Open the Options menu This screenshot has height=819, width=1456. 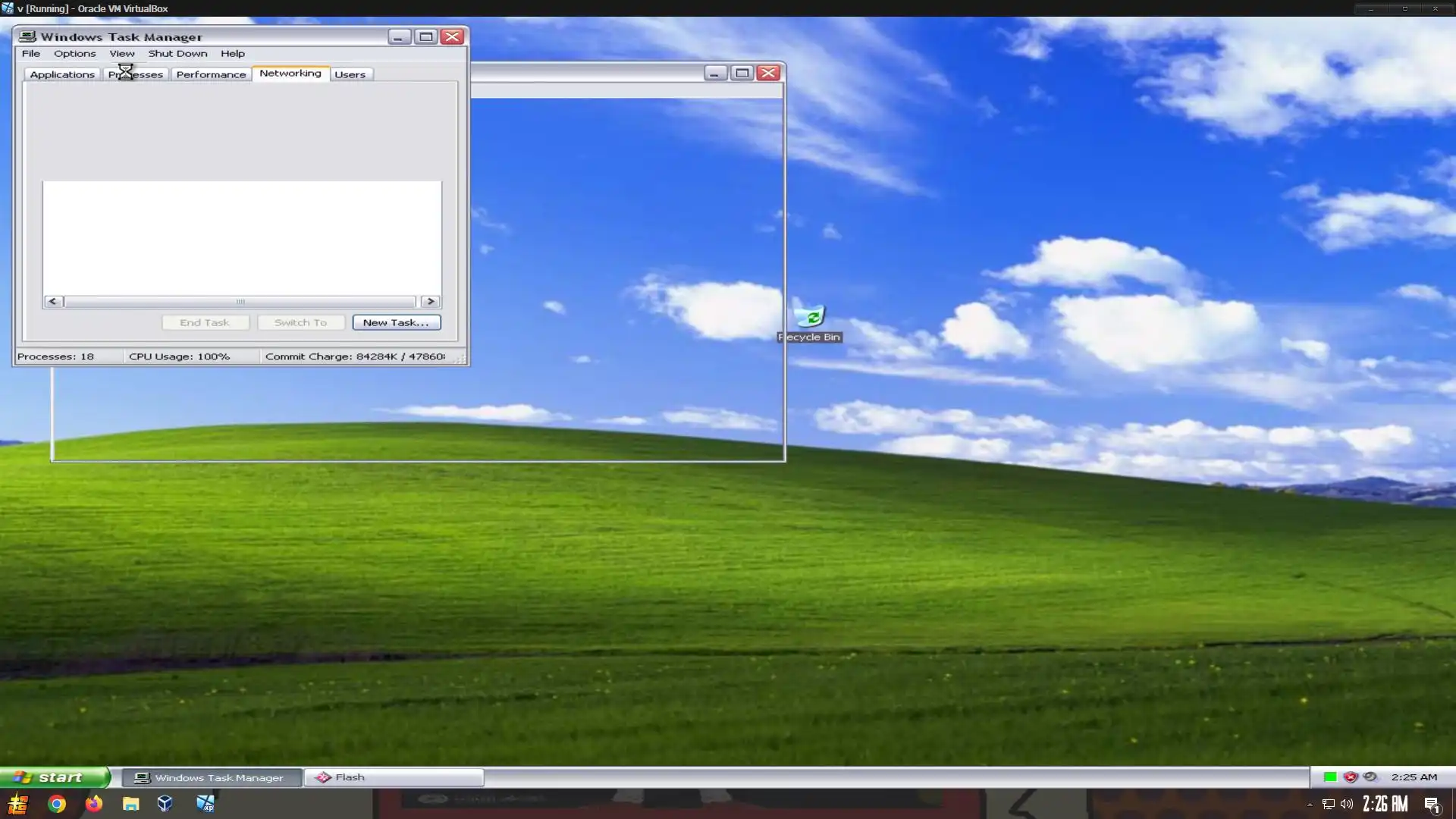(x=74, y=54)
